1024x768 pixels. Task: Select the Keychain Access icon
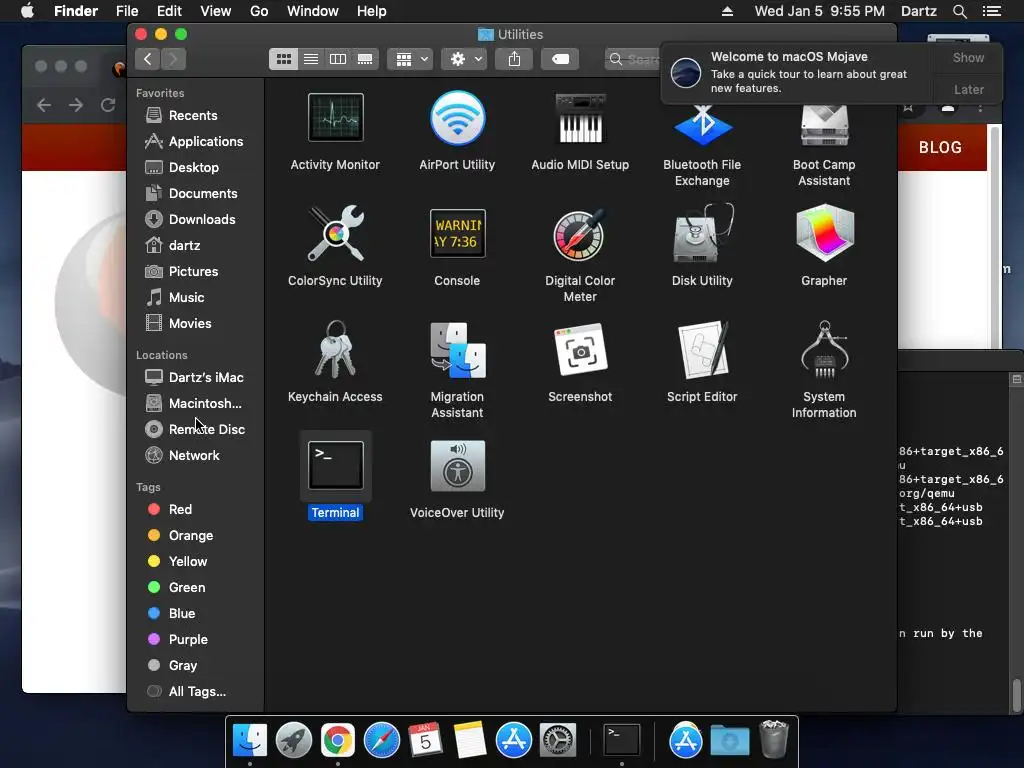point(335,349)
